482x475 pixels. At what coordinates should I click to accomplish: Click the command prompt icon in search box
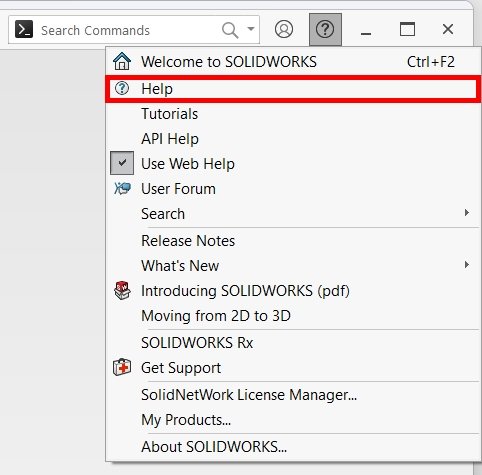pos(24,29)
